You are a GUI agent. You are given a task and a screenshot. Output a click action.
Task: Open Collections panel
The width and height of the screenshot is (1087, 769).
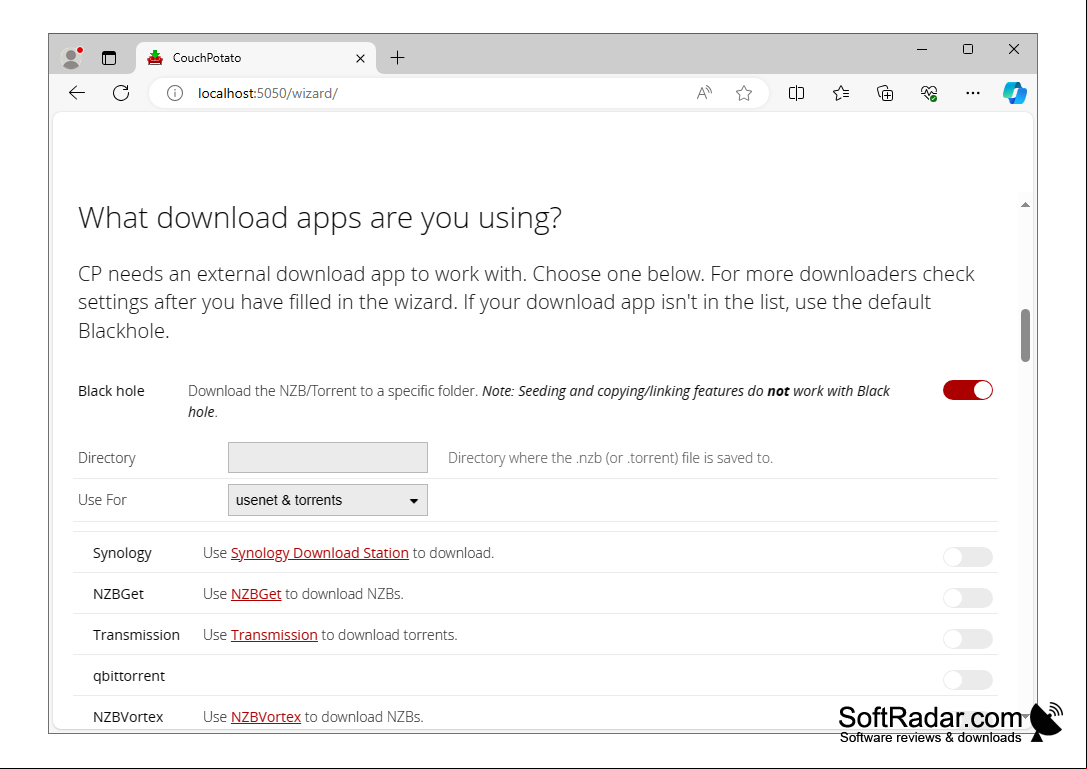tap(885, 93)
